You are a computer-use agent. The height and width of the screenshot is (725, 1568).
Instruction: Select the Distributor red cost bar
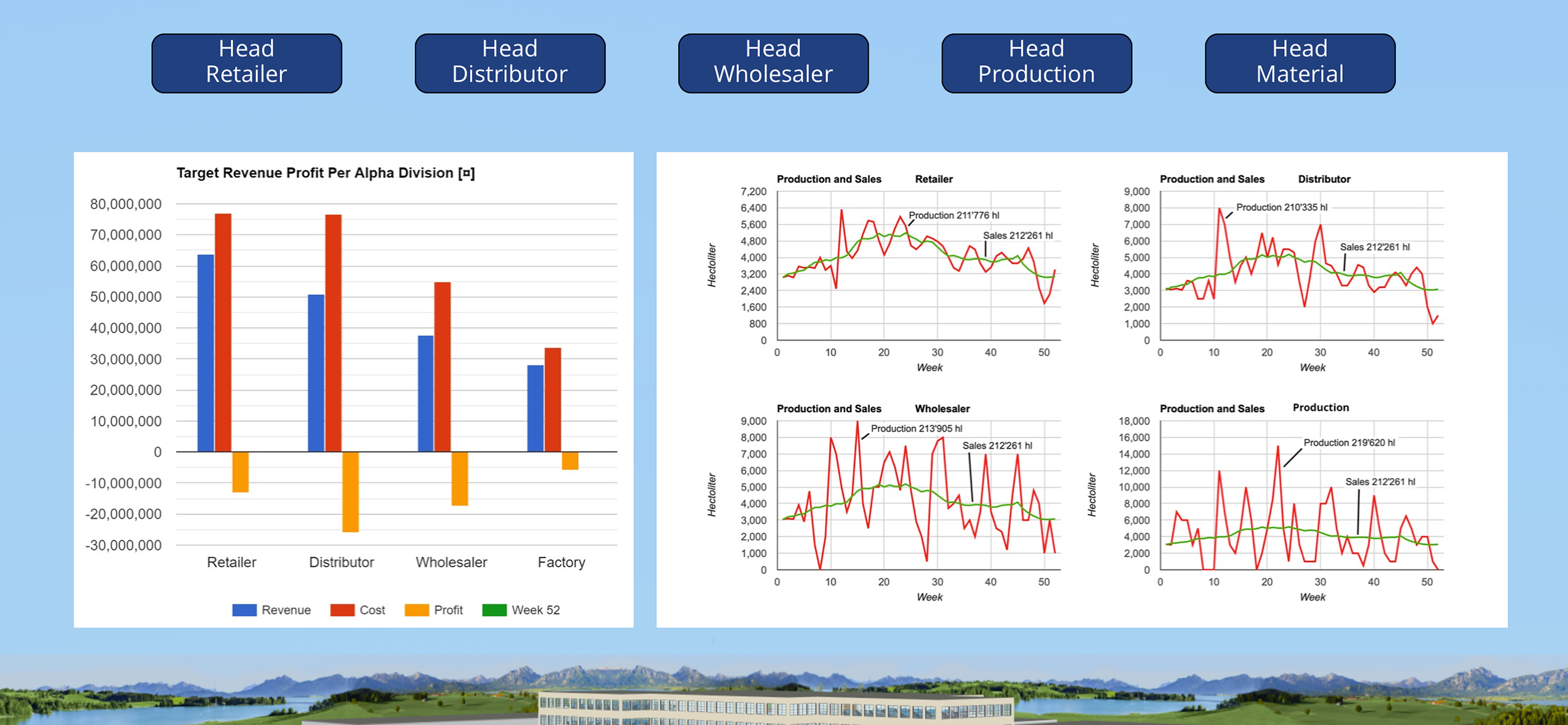[333, 333]
